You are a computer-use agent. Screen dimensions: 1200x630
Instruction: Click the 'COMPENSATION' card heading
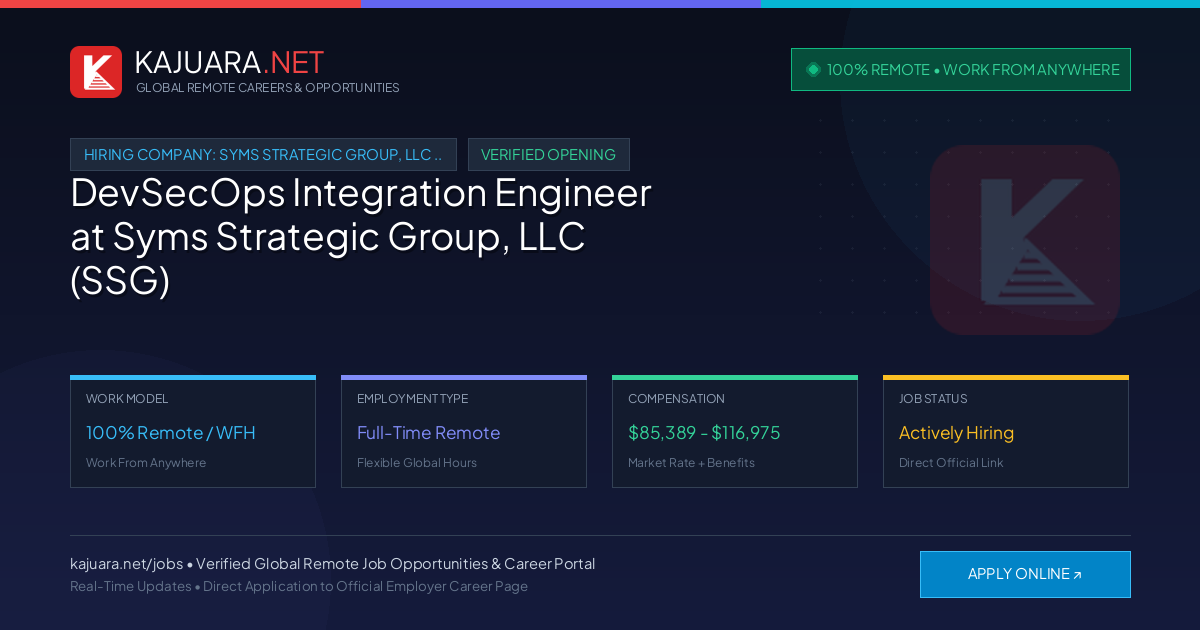click(676, 399)
